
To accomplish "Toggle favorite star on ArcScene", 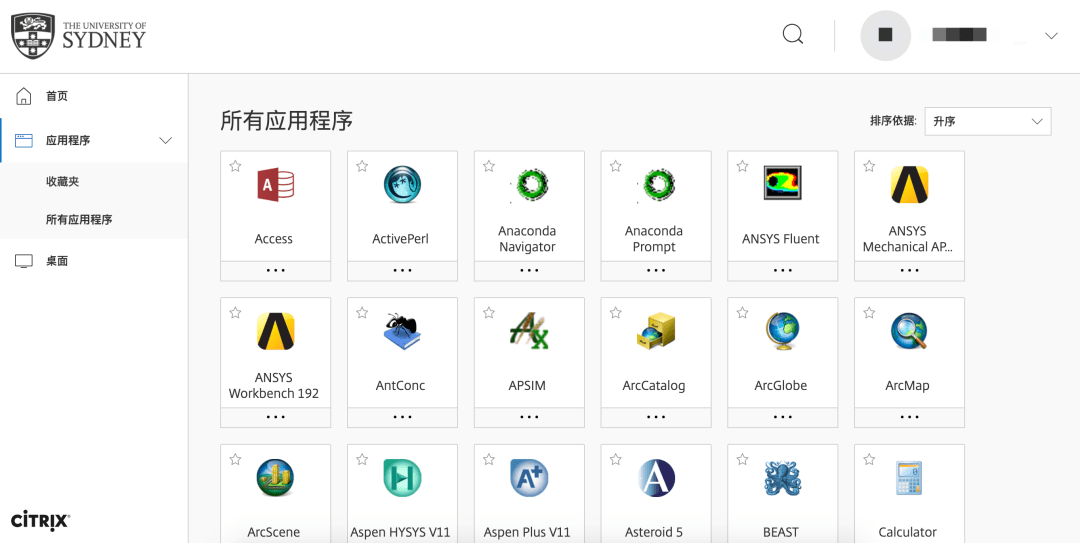I will [x=236, y=460].
